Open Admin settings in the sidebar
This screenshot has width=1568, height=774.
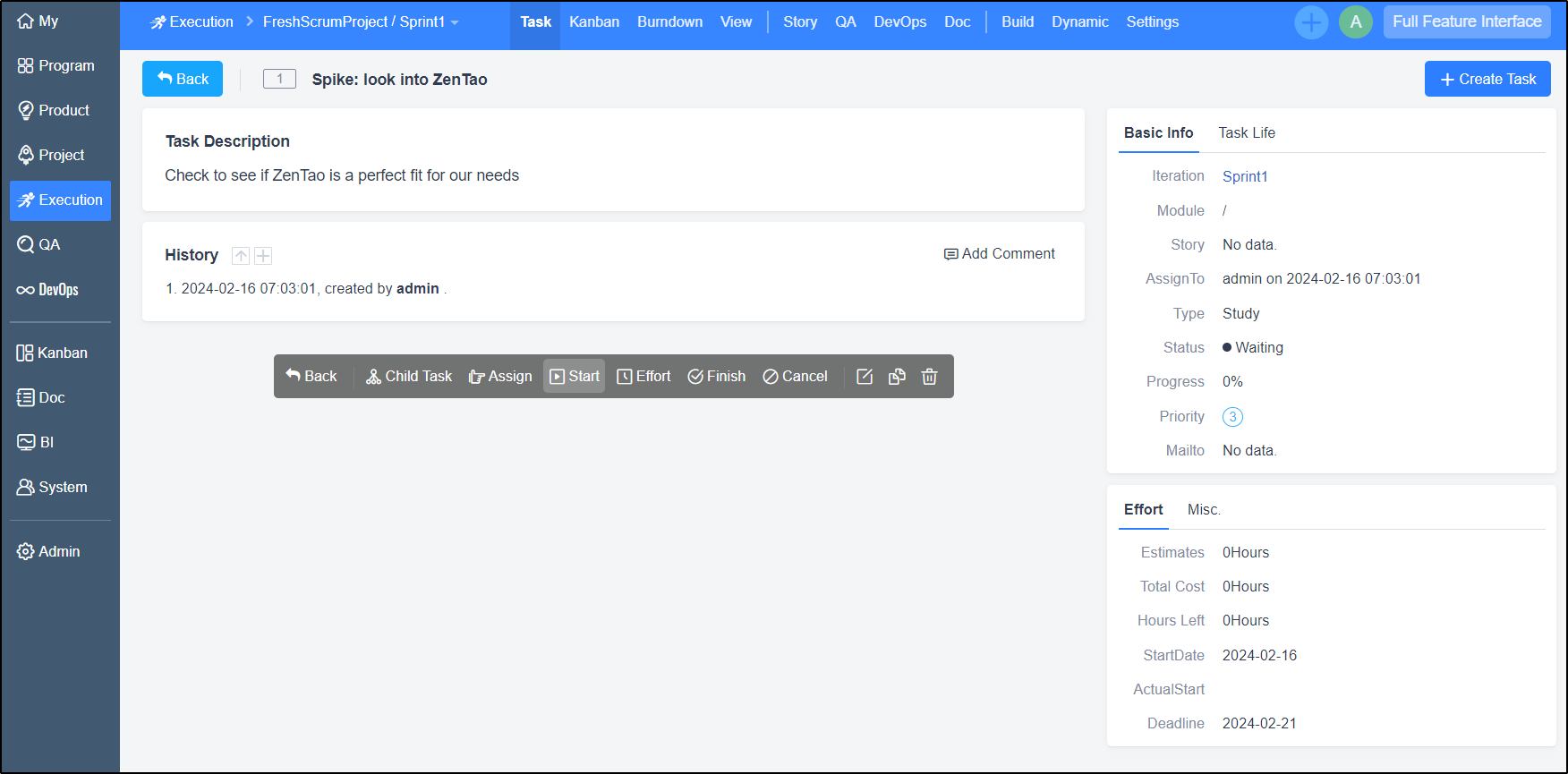click(48, 551)
